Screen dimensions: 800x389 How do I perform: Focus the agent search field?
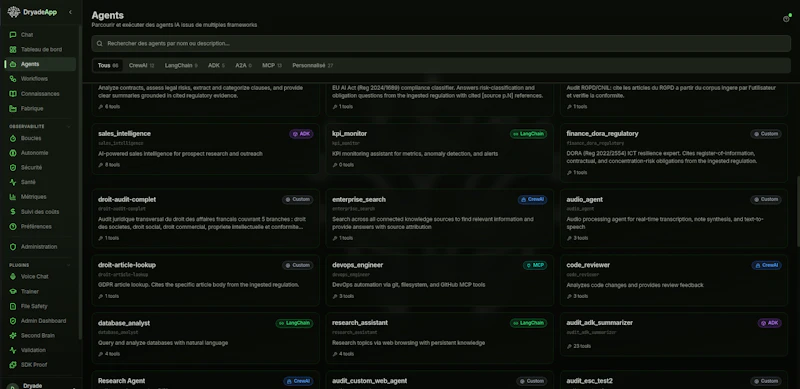[441, 43]
